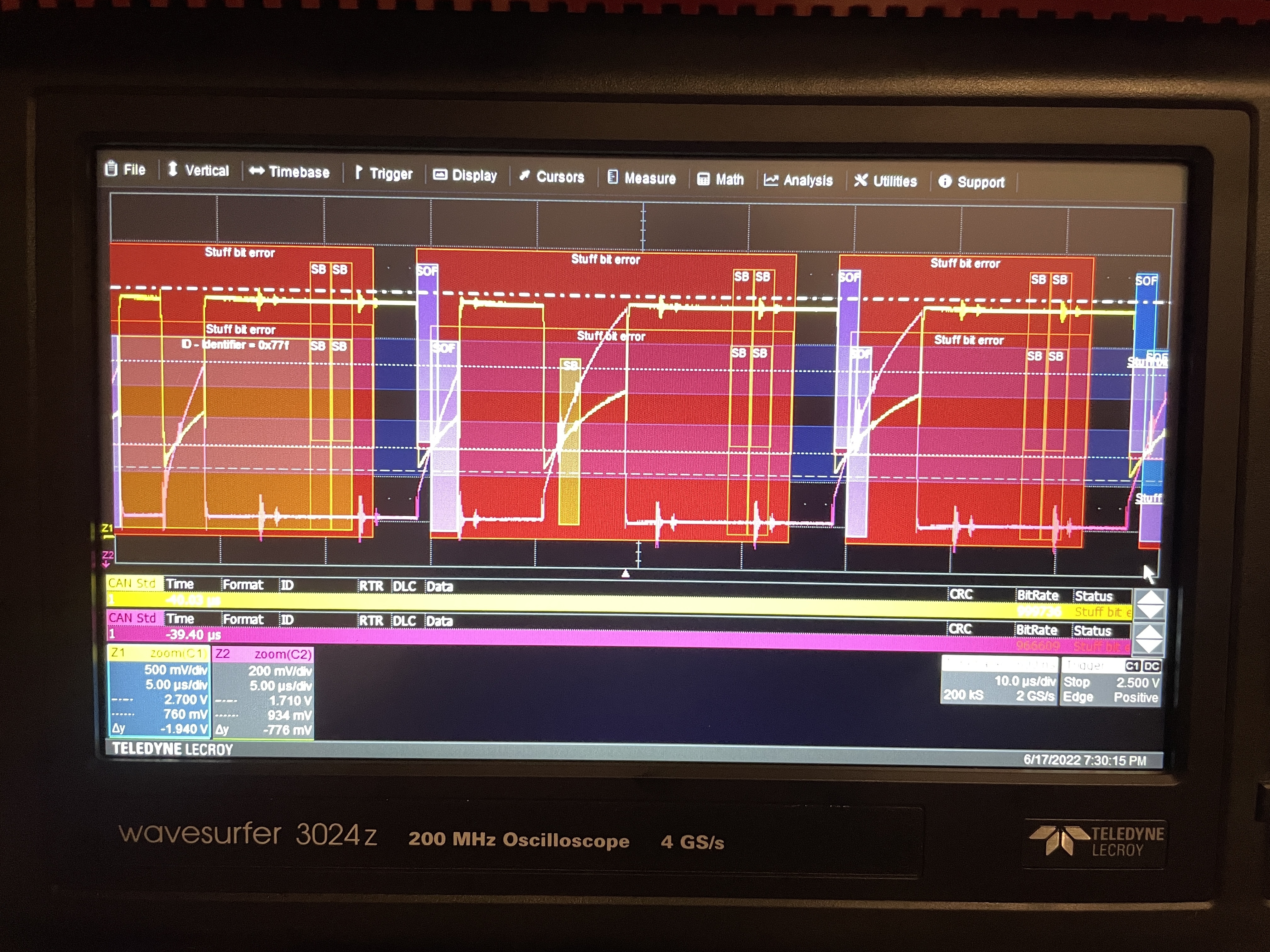Screen dimensions: 1270x952
Task: Select the yellow decode row's time cell
Action: (193, 600)
